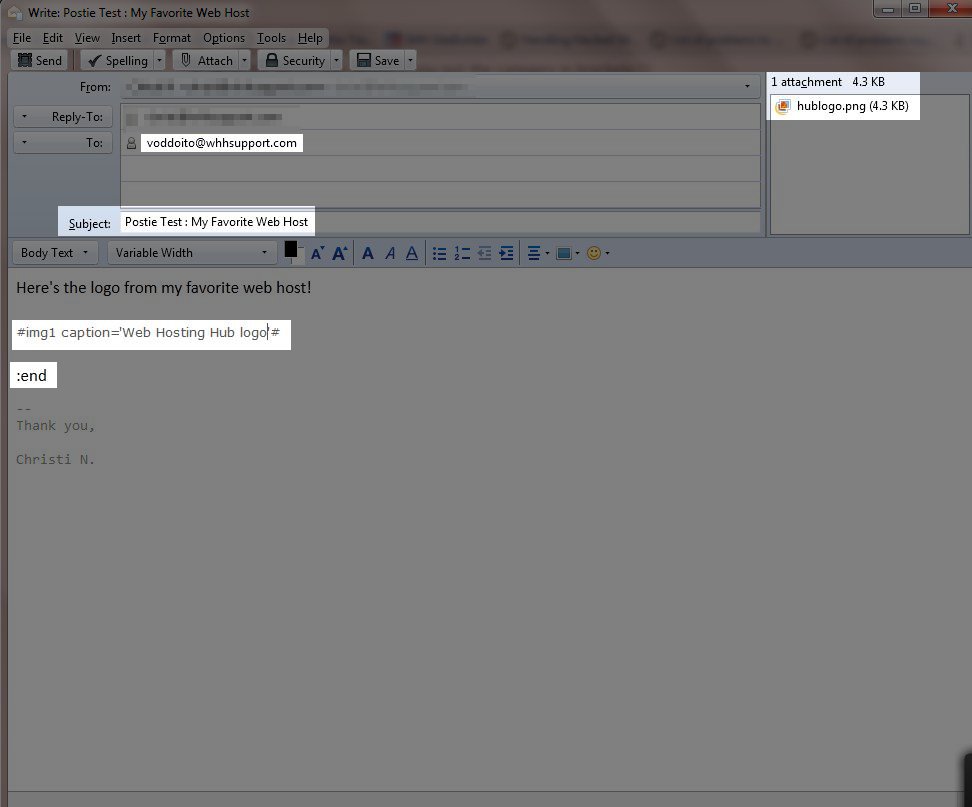Expand the Security dropdown arrow

click(x=336, y=61)
